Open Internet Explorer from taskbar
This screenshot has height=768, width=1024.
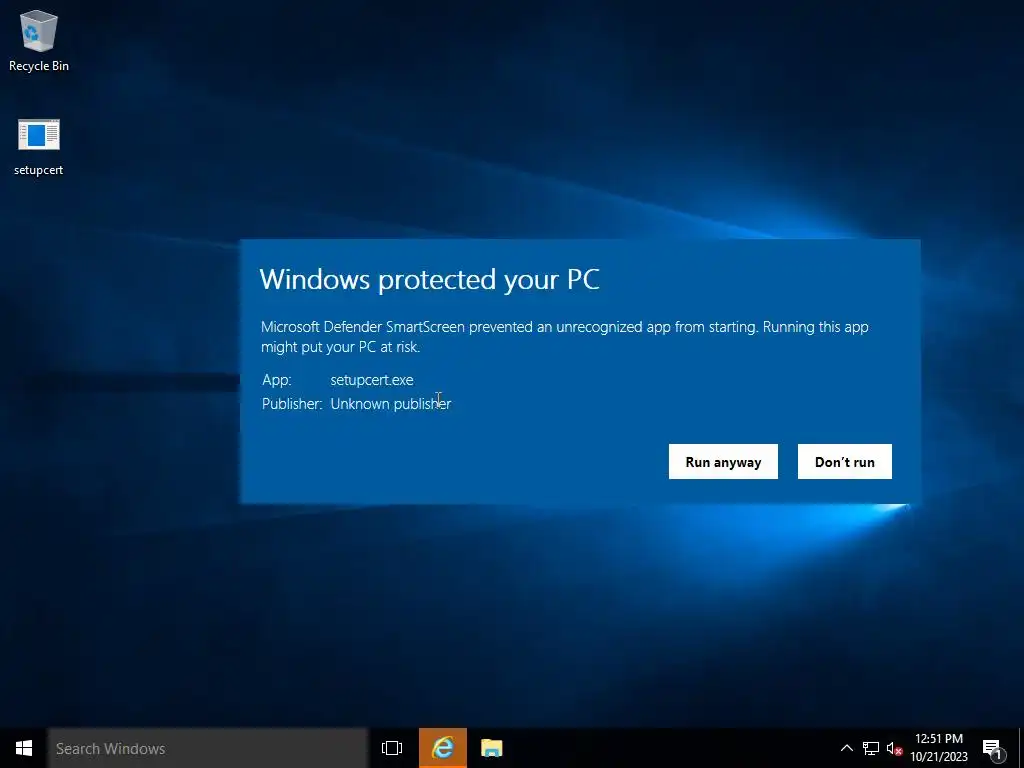(443, 748)
